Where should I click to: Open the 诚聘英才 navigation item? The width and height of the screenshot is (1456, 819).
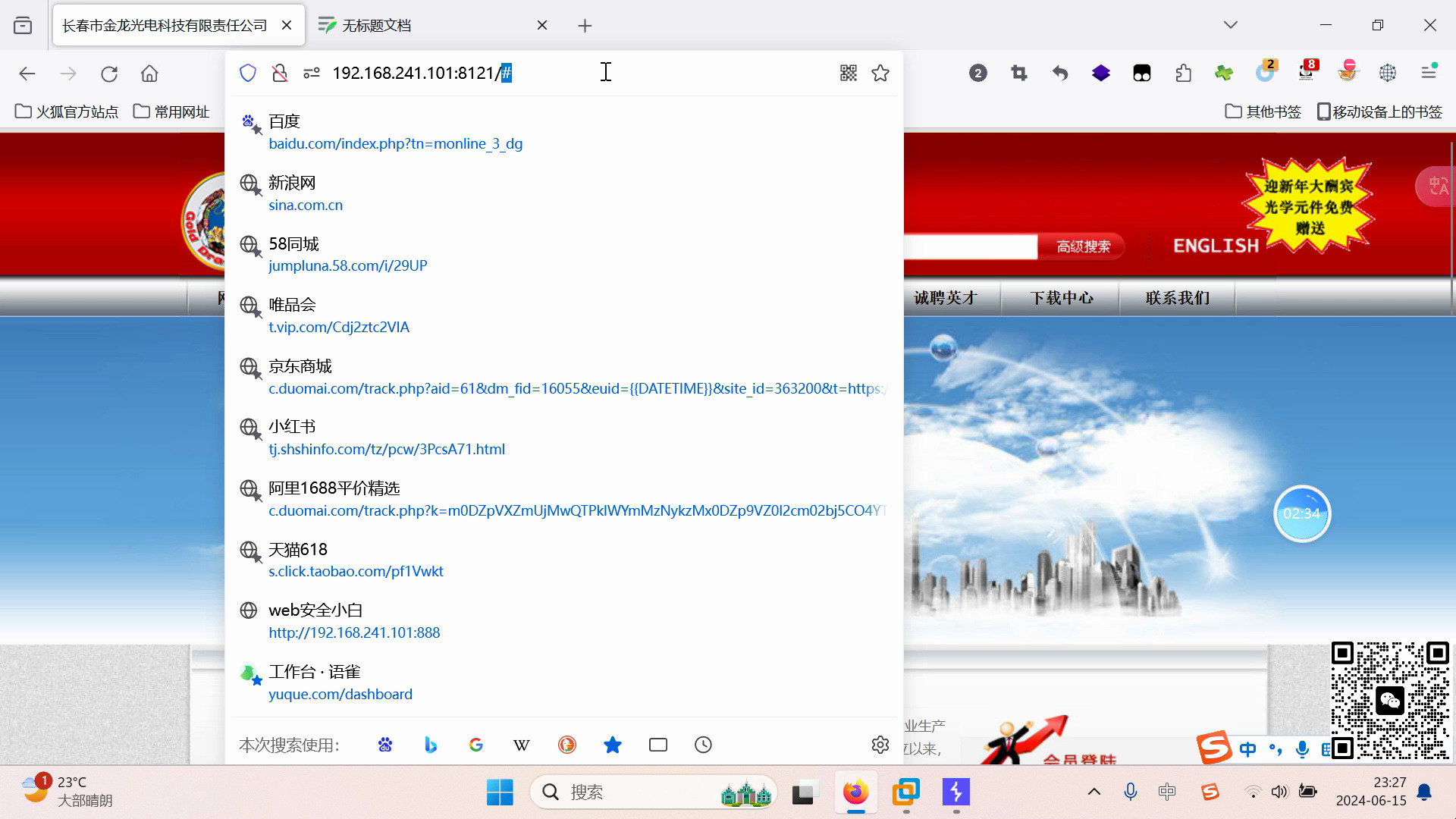pyautogui.click(x=945, y=298)
